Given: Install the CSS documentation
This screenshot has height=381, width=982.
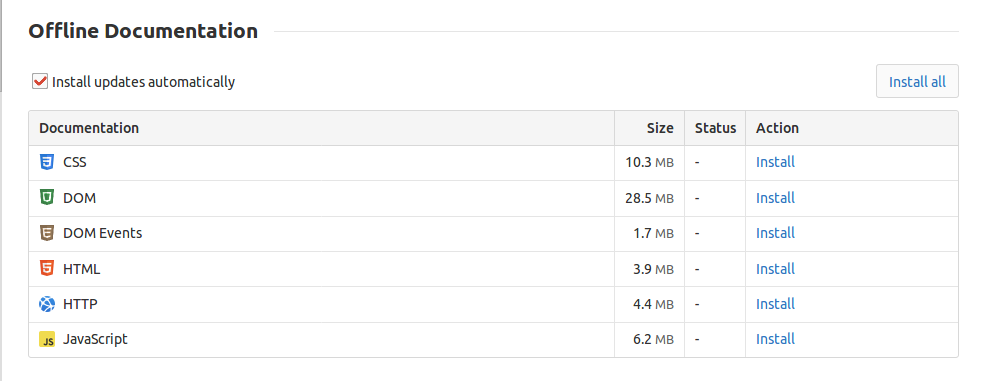Looking at the screenshot, I should [775, 162].
